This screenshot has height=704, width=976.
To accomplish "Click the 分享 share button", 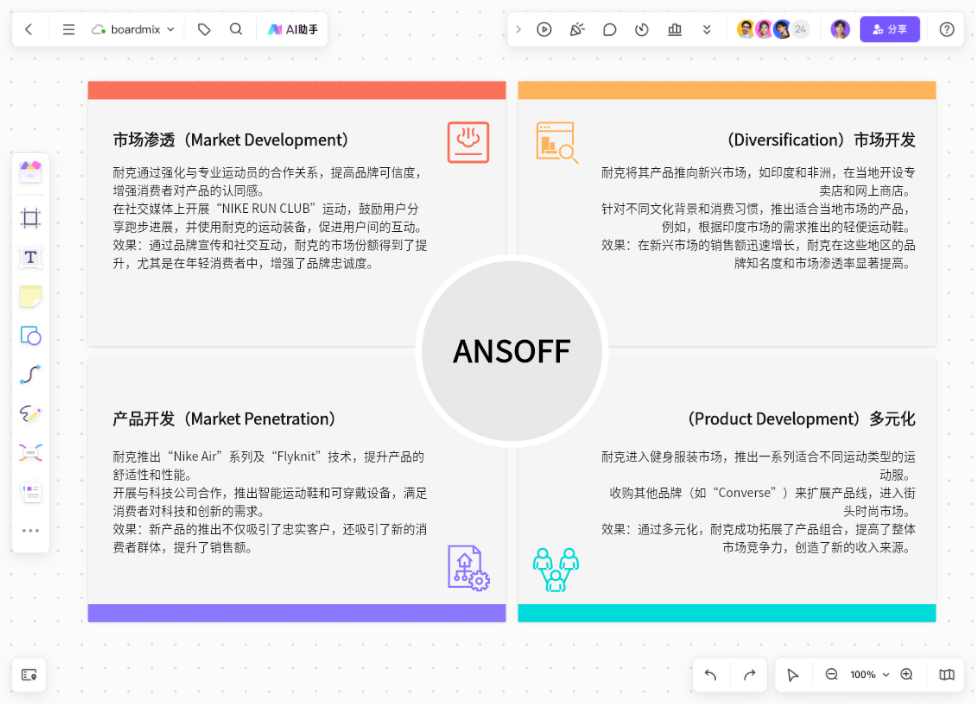I will (889, 29).
